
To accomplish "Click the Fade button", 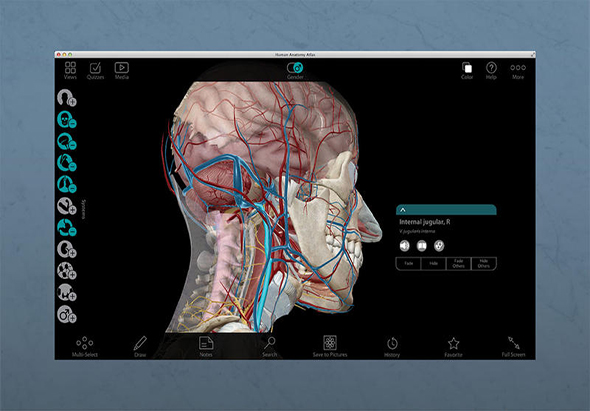I will 408,263.
